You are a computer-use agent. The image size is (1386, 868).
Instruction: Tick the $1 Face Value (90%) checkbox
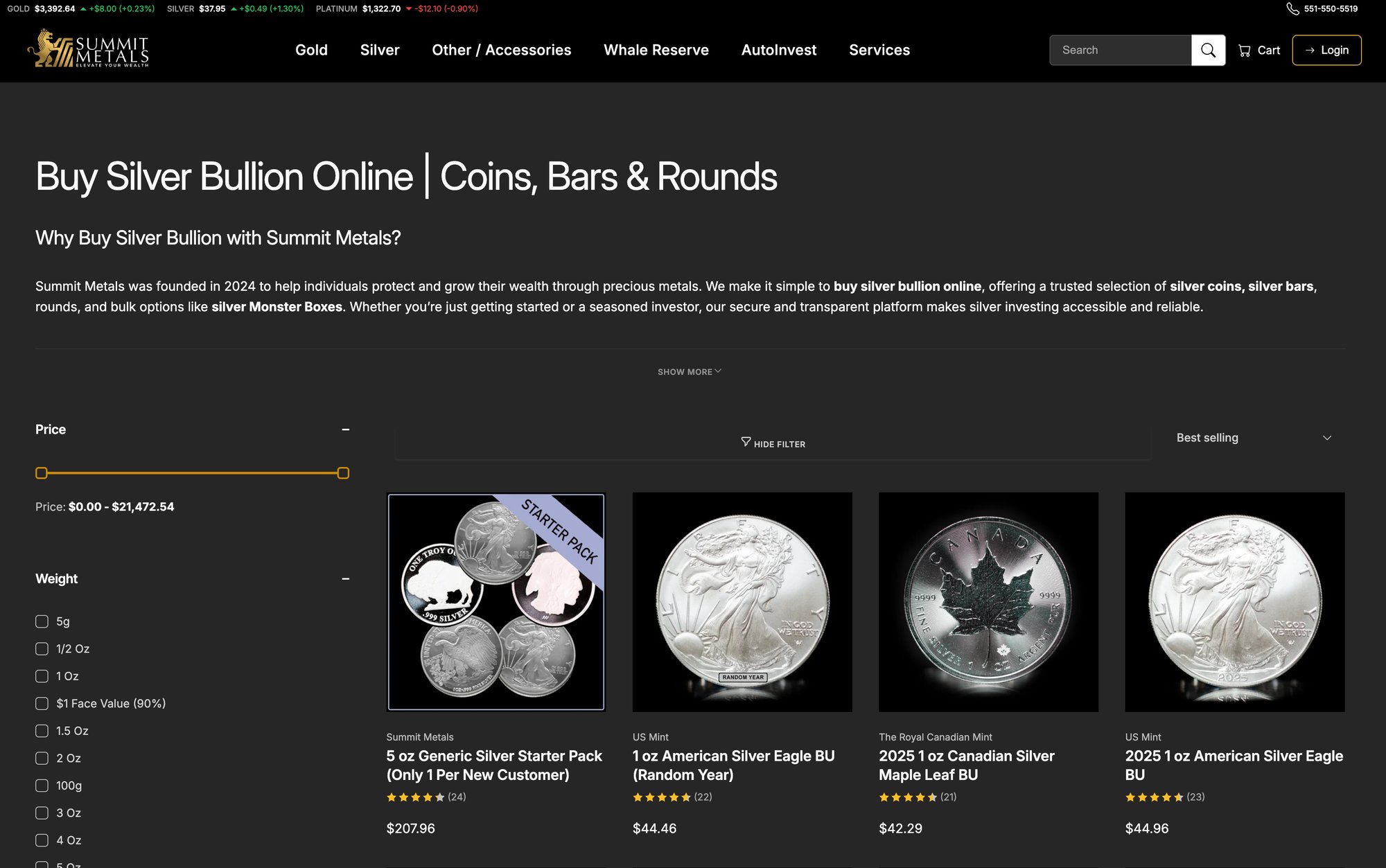[42, 704]
